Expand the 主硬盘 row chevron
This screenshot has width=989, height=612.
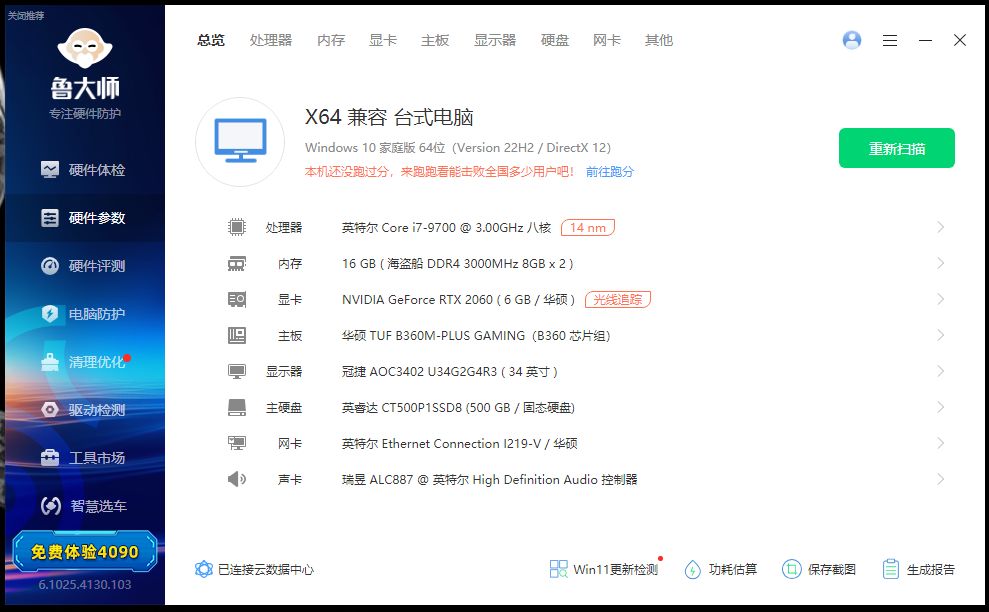pos(940,407)
